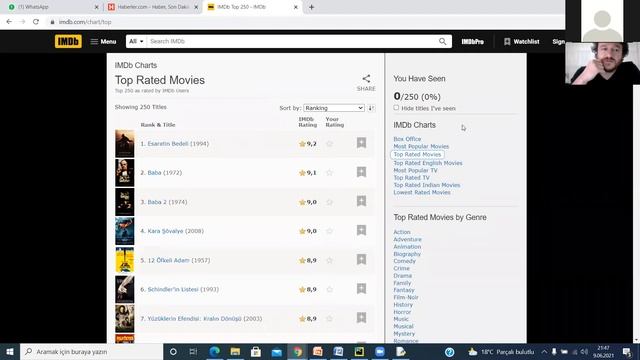Show hidden system tray icons
640x360 pixels.
pyautogui.click(x=544, y=351)
